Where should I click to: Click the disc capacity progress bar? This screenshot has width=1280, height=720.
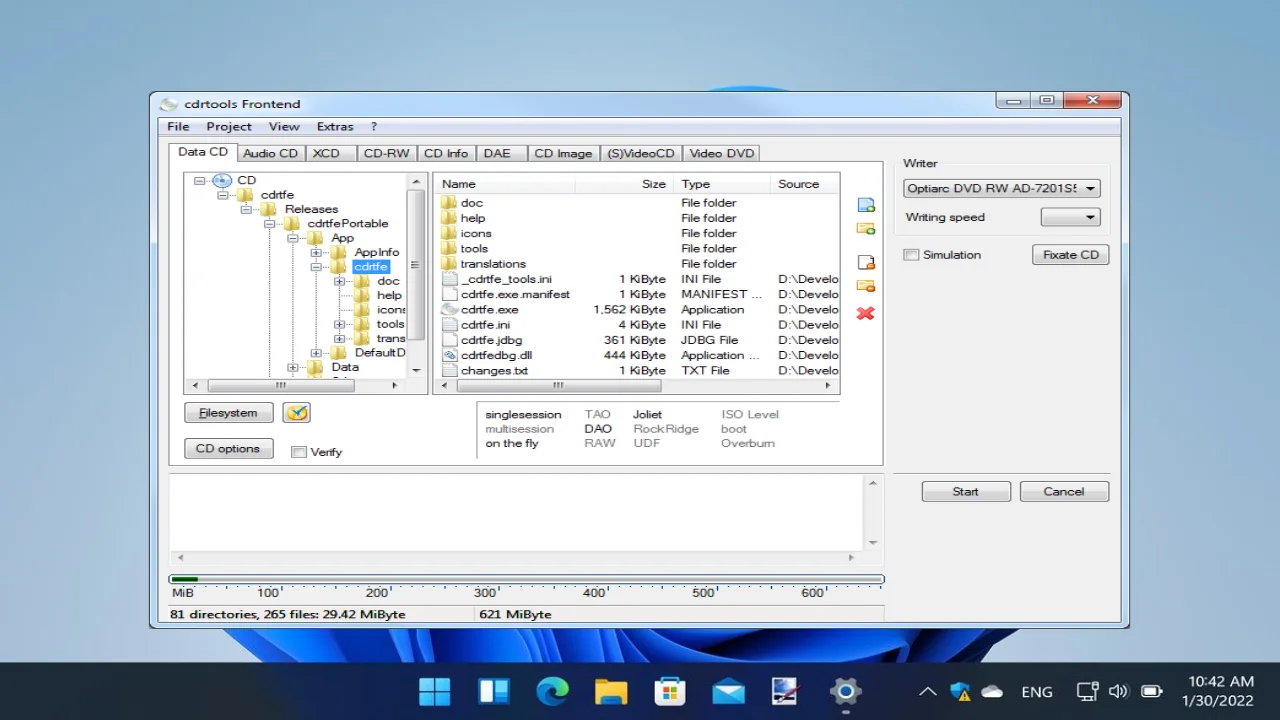(526, 579)
